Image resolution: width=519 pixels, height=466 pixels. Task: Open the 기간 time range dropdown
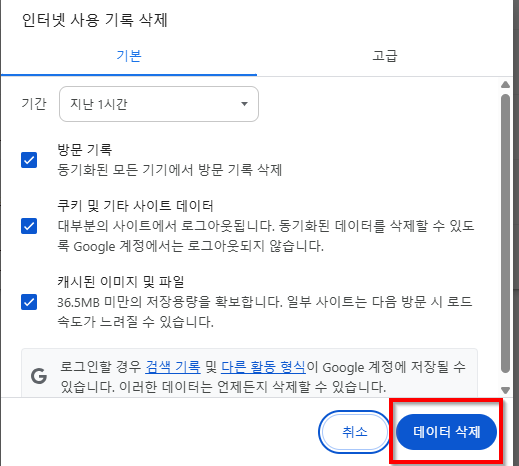point(159,104)
